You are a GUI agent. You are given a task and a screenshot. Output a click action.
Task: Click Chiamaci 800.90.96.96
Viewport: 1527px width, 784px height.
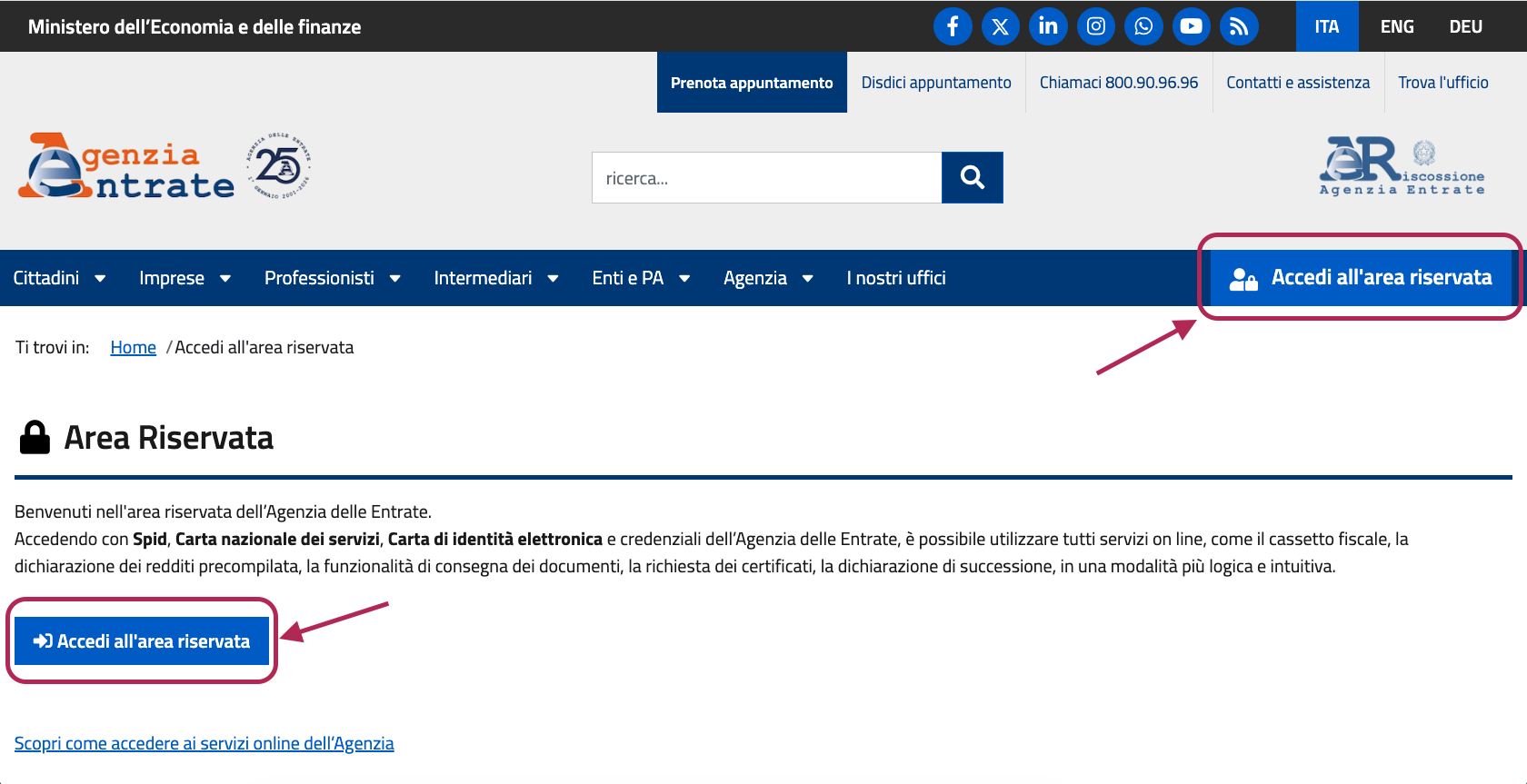coord(1119,83)
